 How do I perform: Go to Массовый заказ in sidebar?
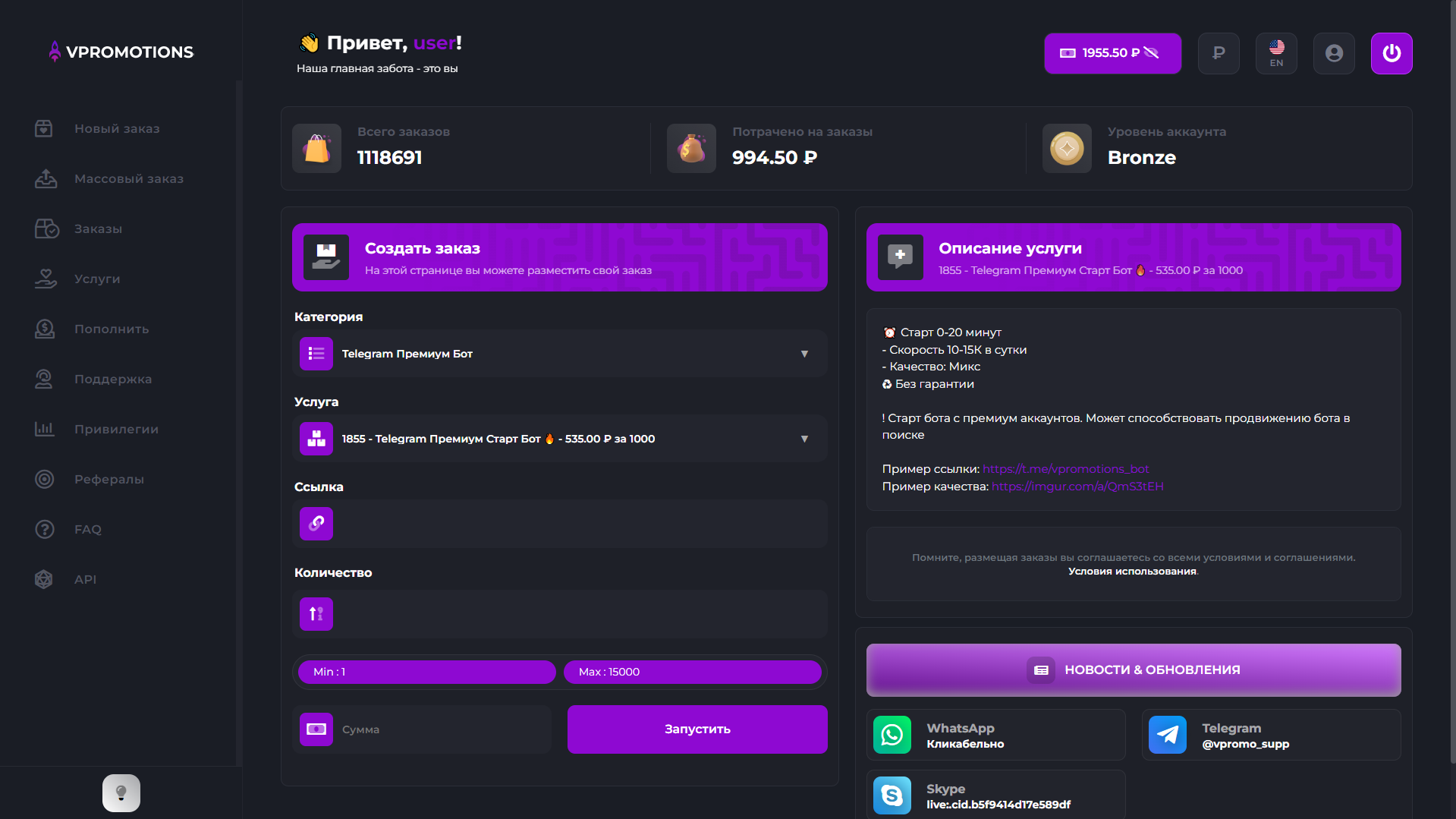click(x=129, y=178)
